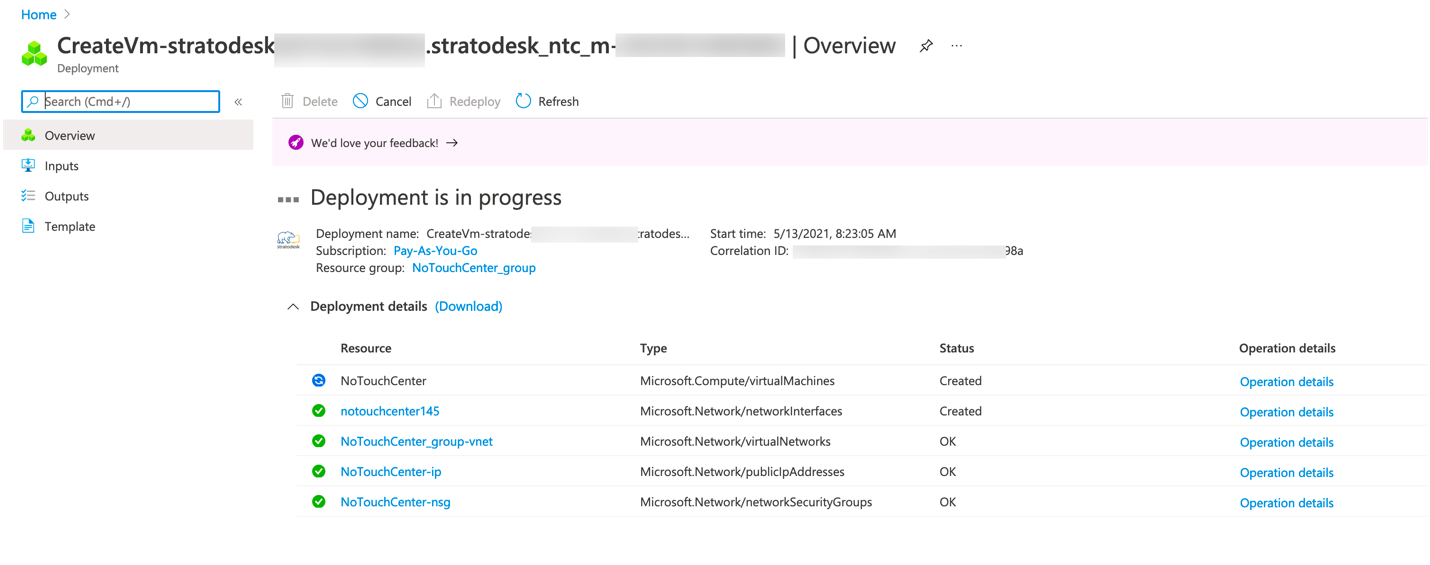Screen dimensions: 1430x565
Task: Click the Overview cubes icon in sidebar
Action: [x=28, y=135]
